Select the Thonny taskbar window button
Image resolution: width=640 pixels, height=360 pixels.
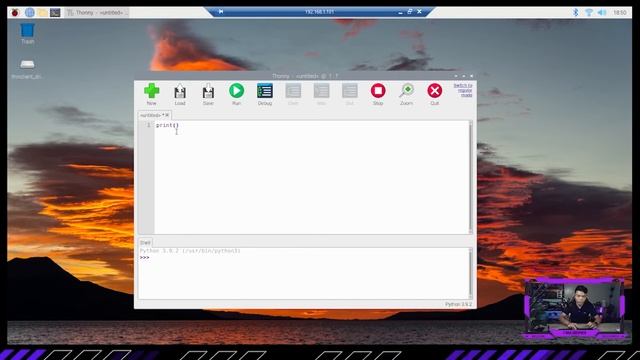click(x=97, y=13)
